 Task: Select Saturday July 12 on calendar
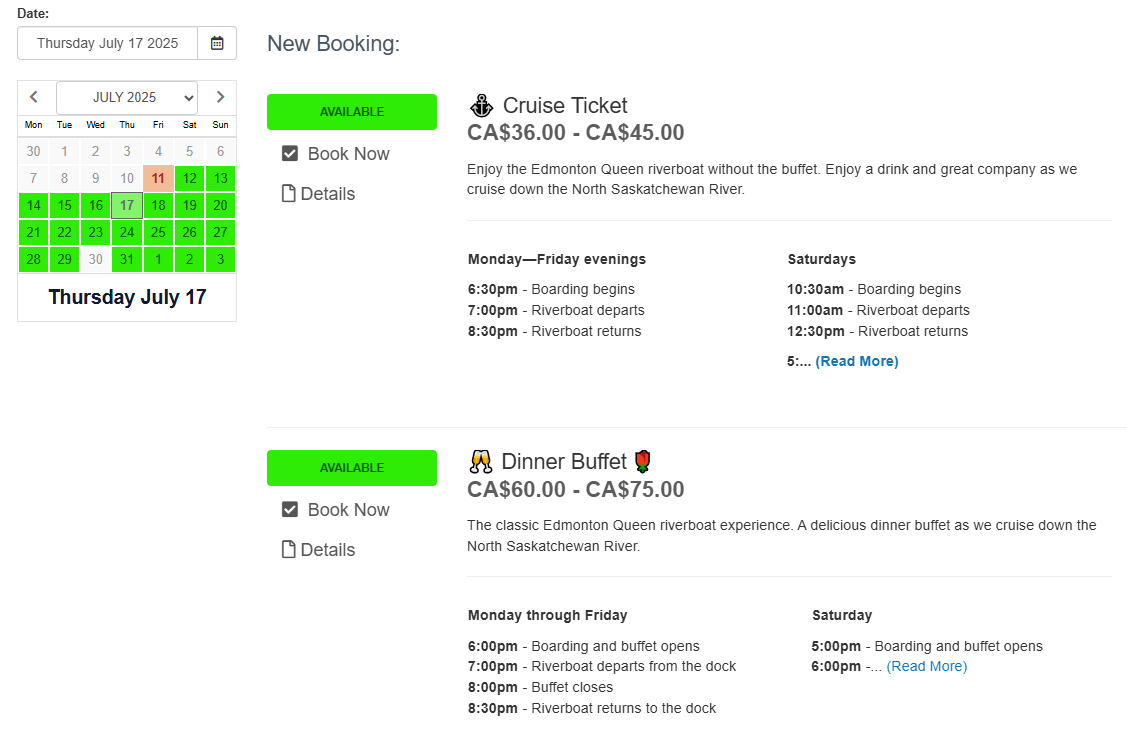[x=189, y=179]
